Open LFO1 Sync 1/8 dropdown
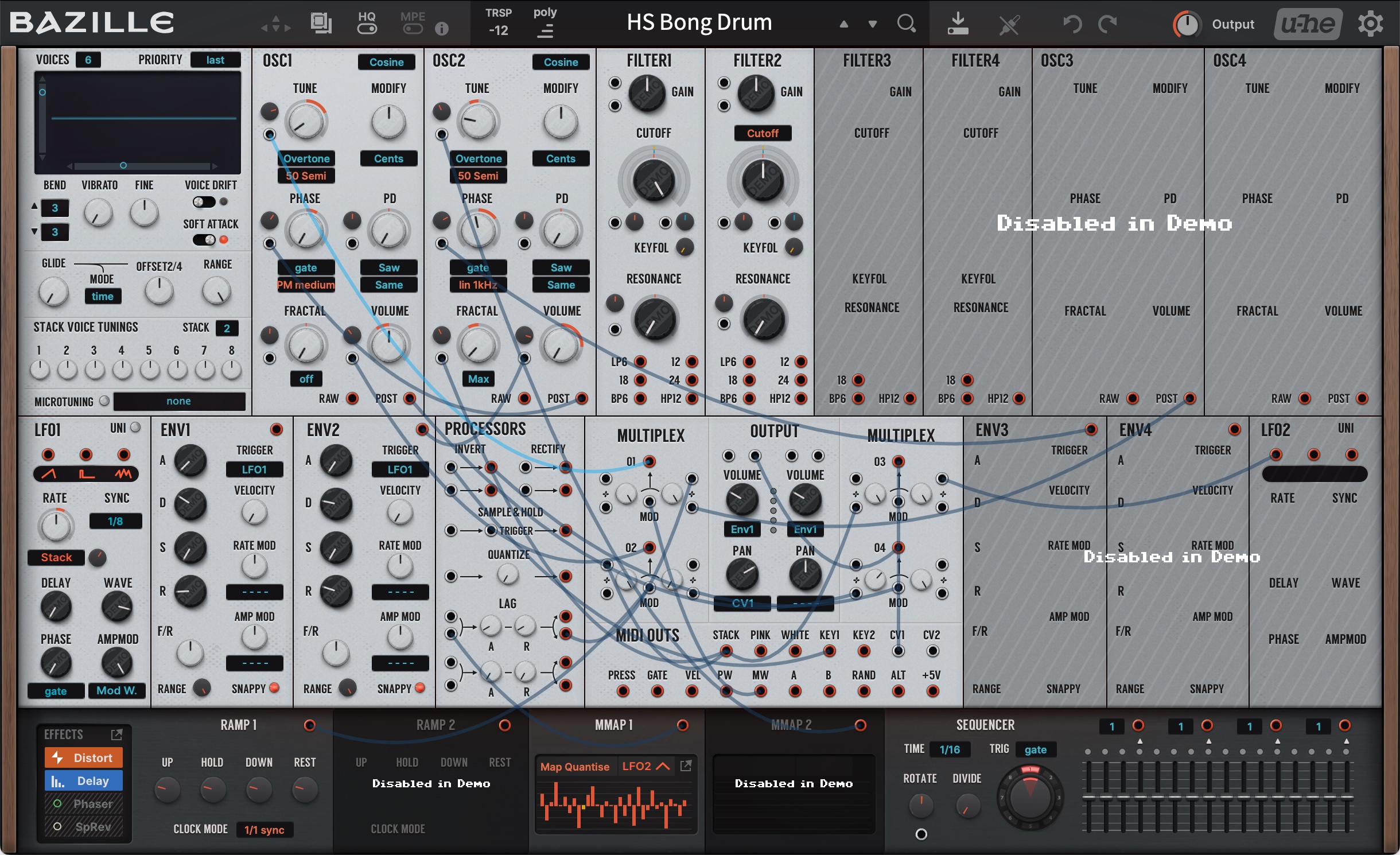Screen dimensions: 1400x855 pos(115,521)
